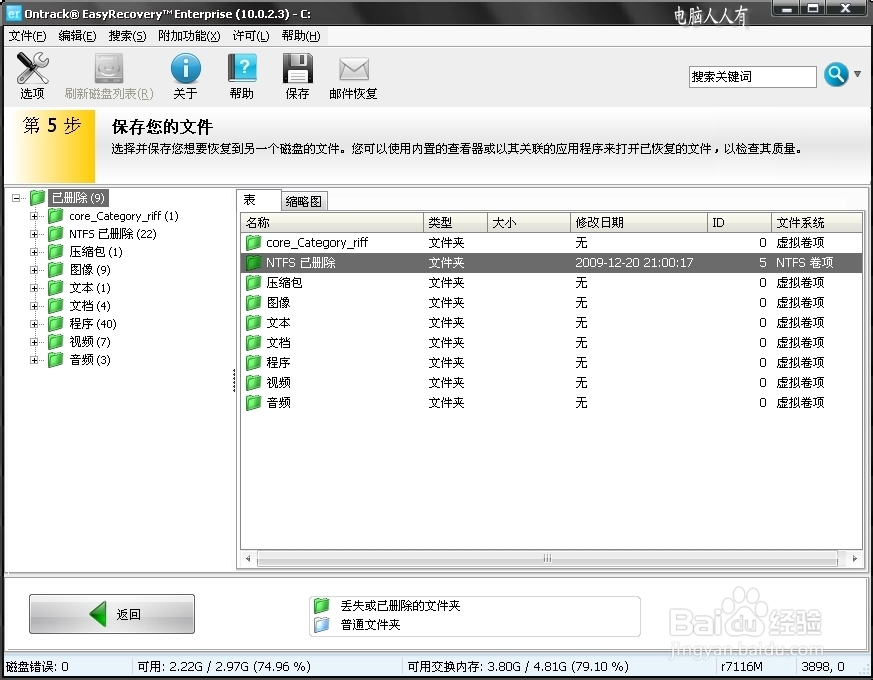Click folder icon beside 程序 (40) in tree
Viewport: 873px width, 680px height.
55,324
